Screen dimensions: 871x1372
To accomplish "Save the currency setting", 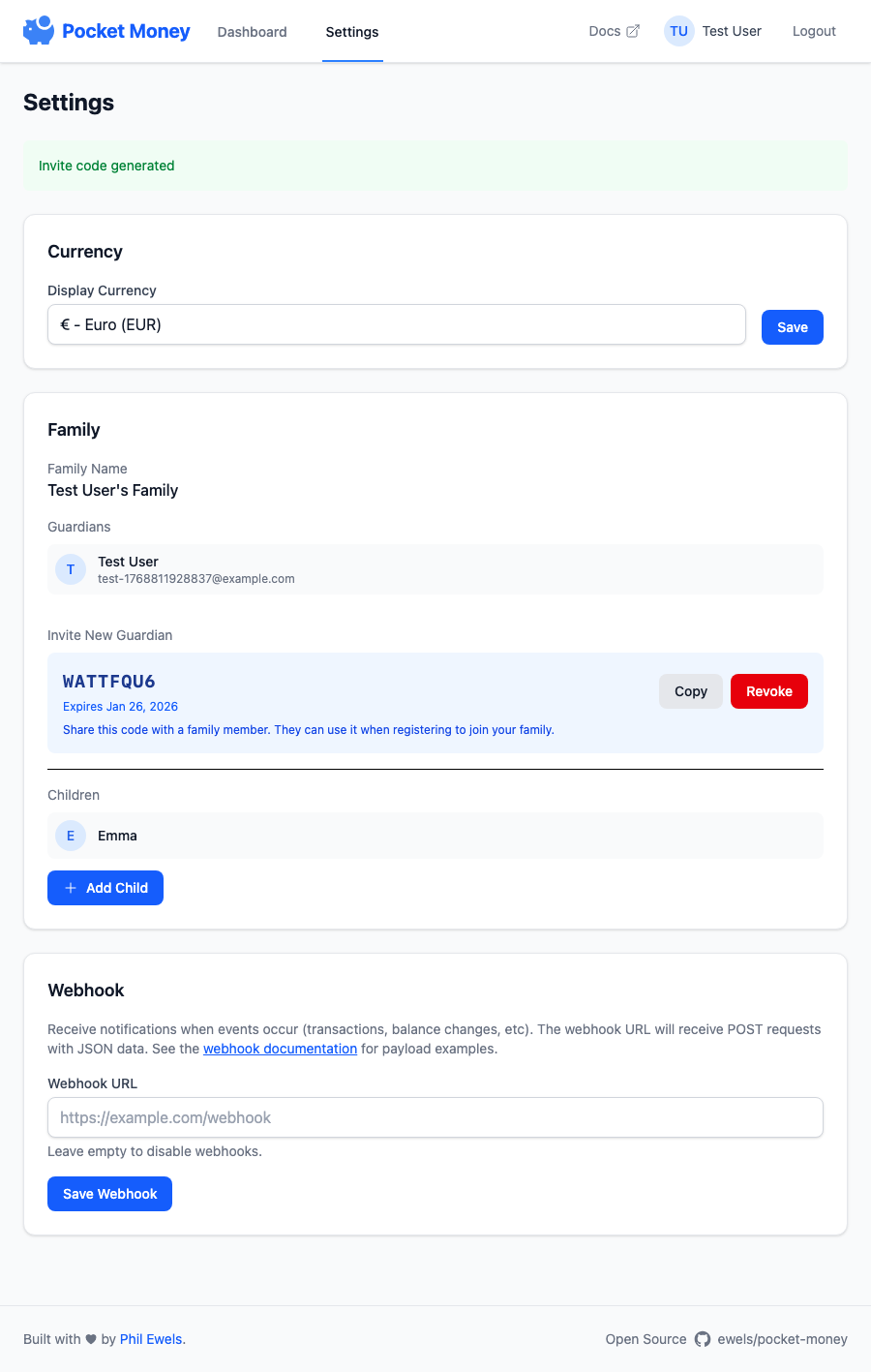I will tap(792, 327).
